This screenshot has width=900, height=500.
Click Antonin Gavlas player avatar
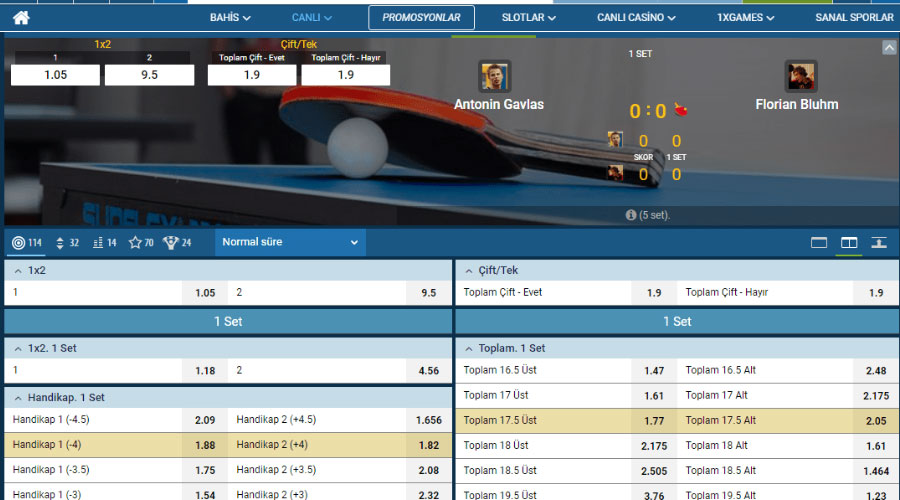coord(495,77)
